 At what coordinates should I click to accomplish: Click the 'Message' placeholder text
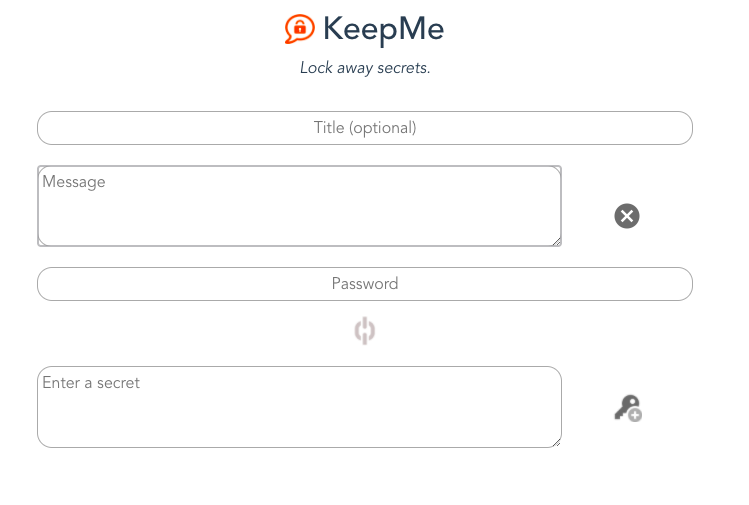click(74, 182)
